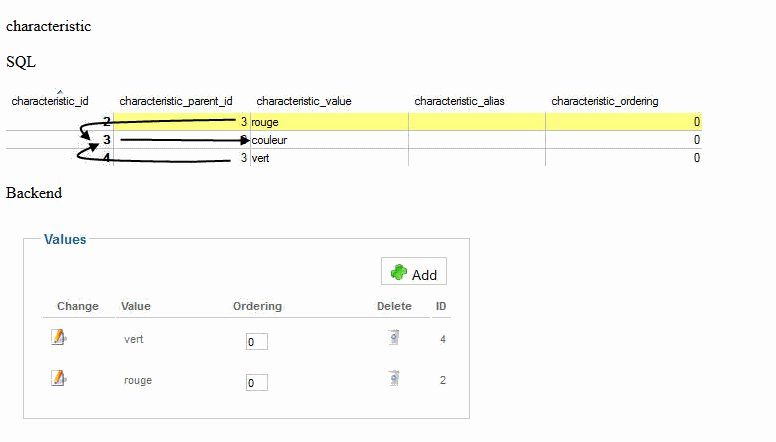
Task: Sort by characteristic_id column header
Action: point(50,101)
